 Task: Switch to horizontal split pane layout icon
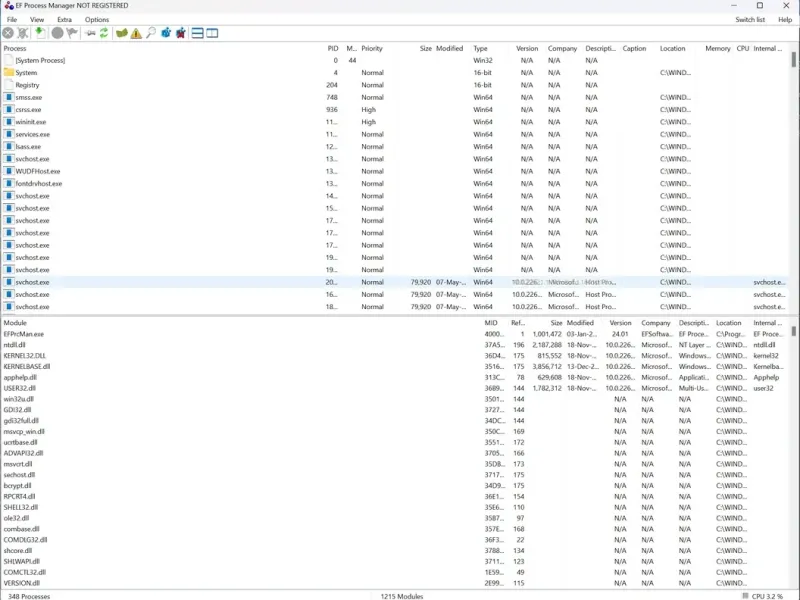click(197, 33)
